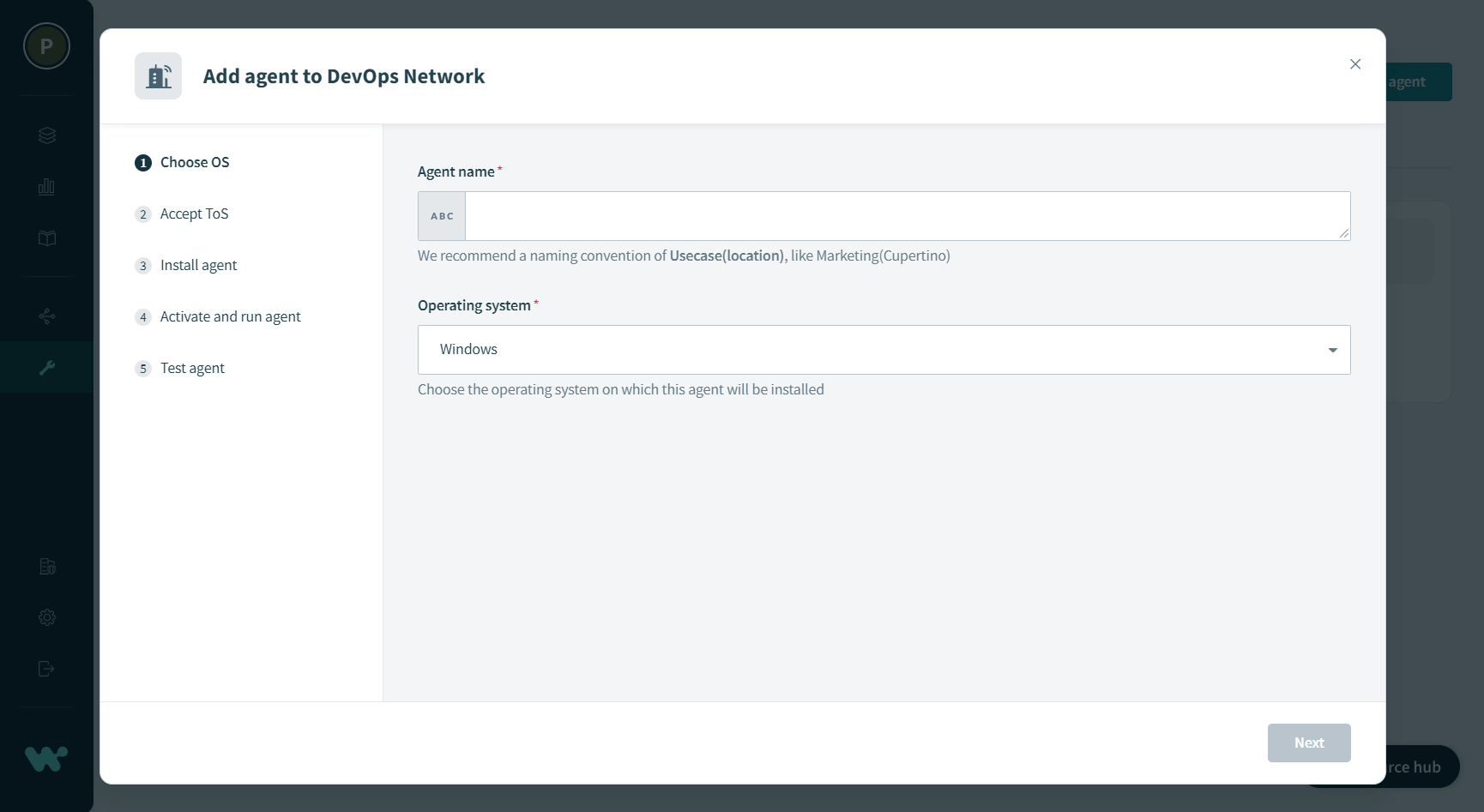Click the dropdown arrow beside Windows
The image size is (1484, 812).
click(1332, 350)
